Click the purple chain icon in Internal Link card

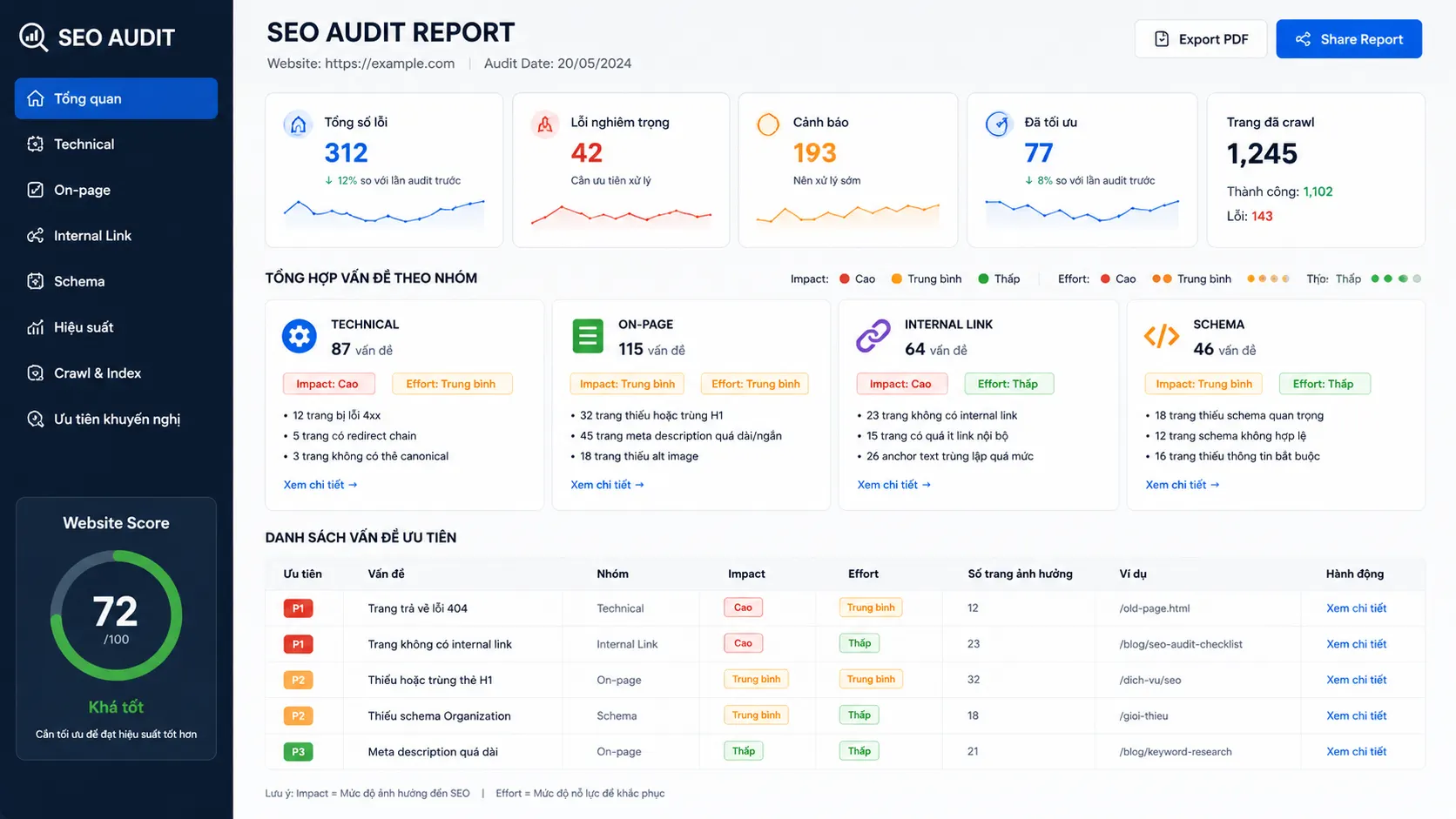(x=873, y=336)
